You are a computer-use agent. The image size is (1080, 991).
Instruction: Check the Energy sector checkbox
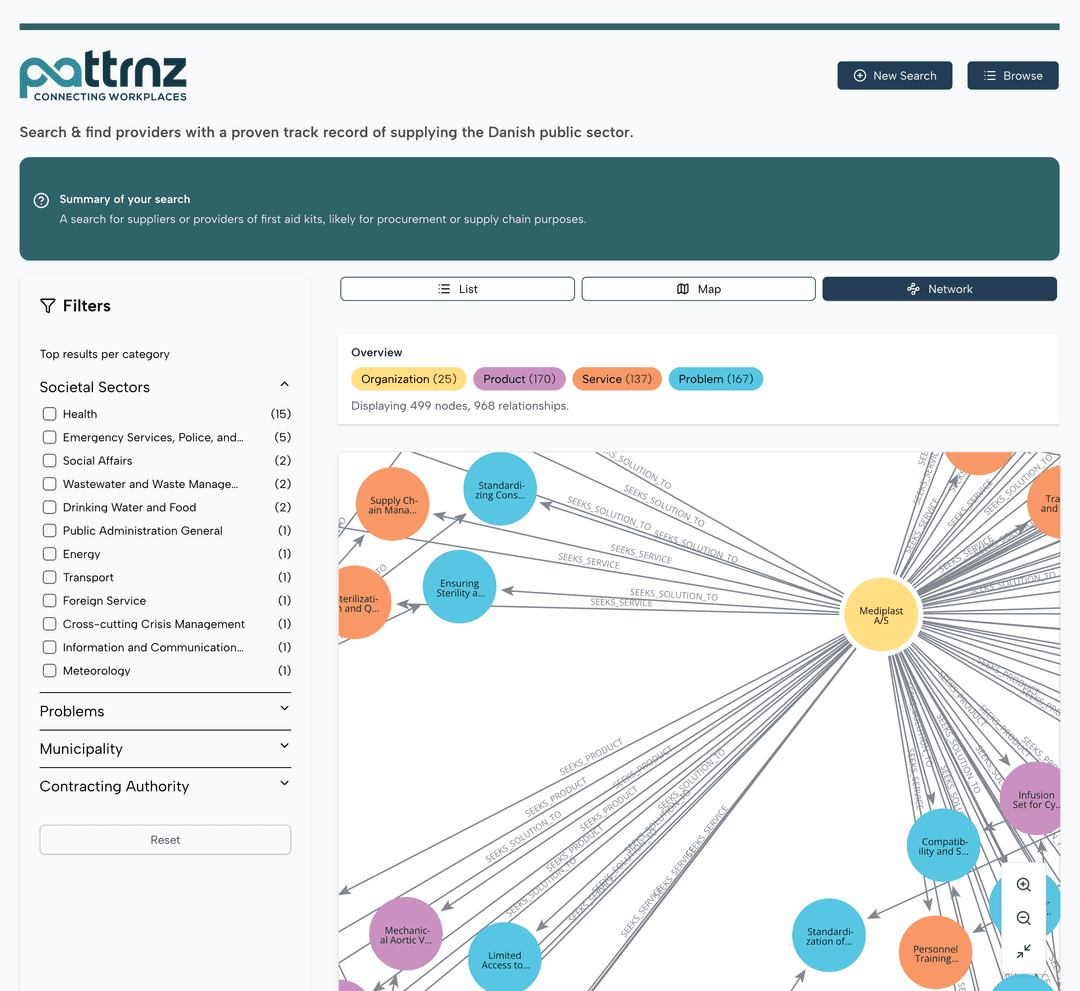[x=49, y=553]
